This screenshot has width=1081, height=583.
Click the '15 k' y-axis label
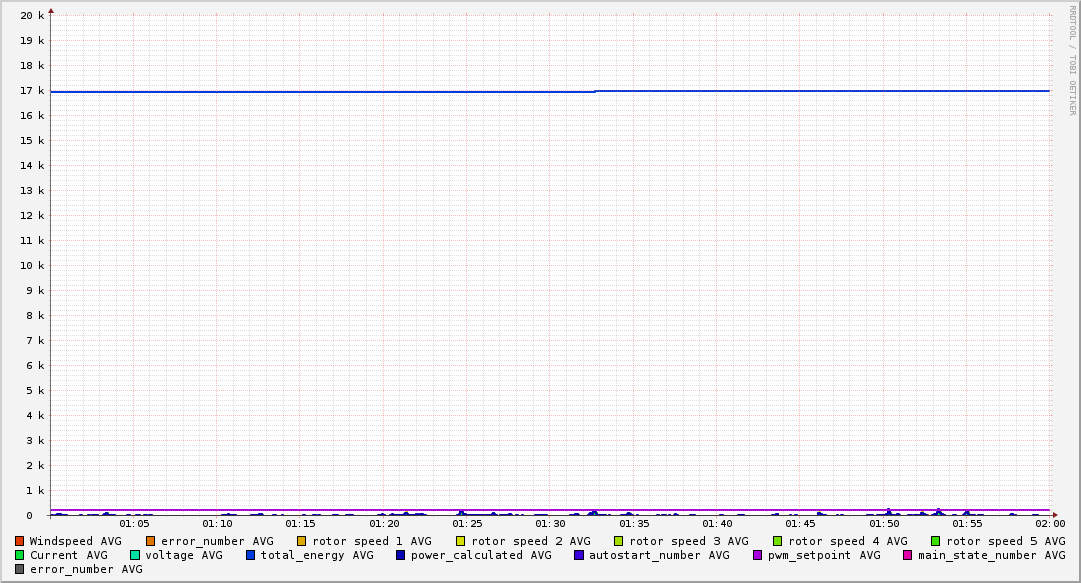[x=32, y=141]
